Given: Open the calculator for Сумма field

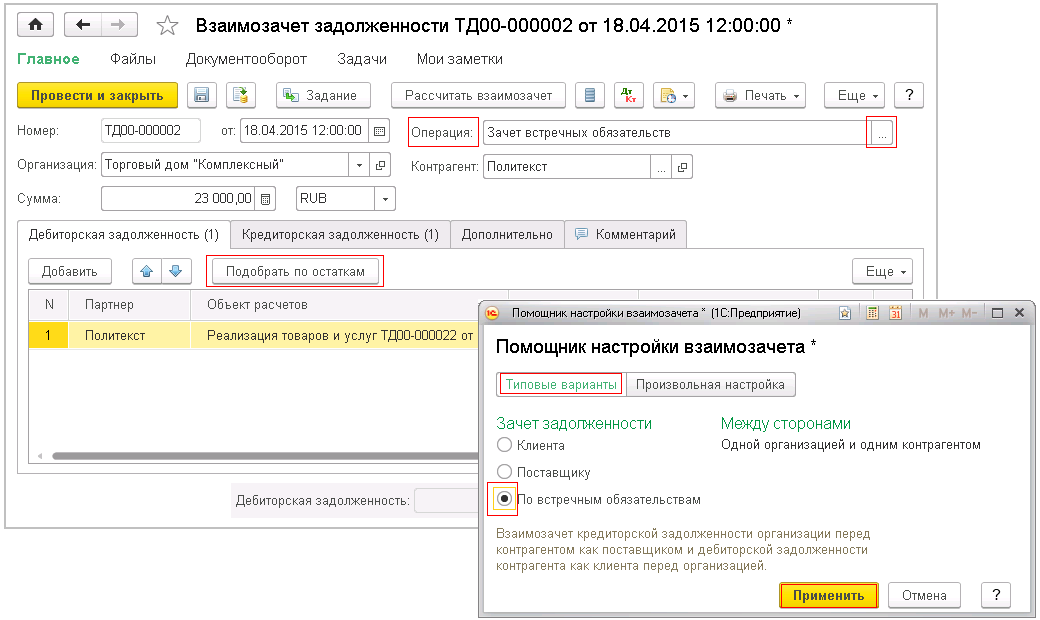Looking at the screenshot, I should coord(265,199).
